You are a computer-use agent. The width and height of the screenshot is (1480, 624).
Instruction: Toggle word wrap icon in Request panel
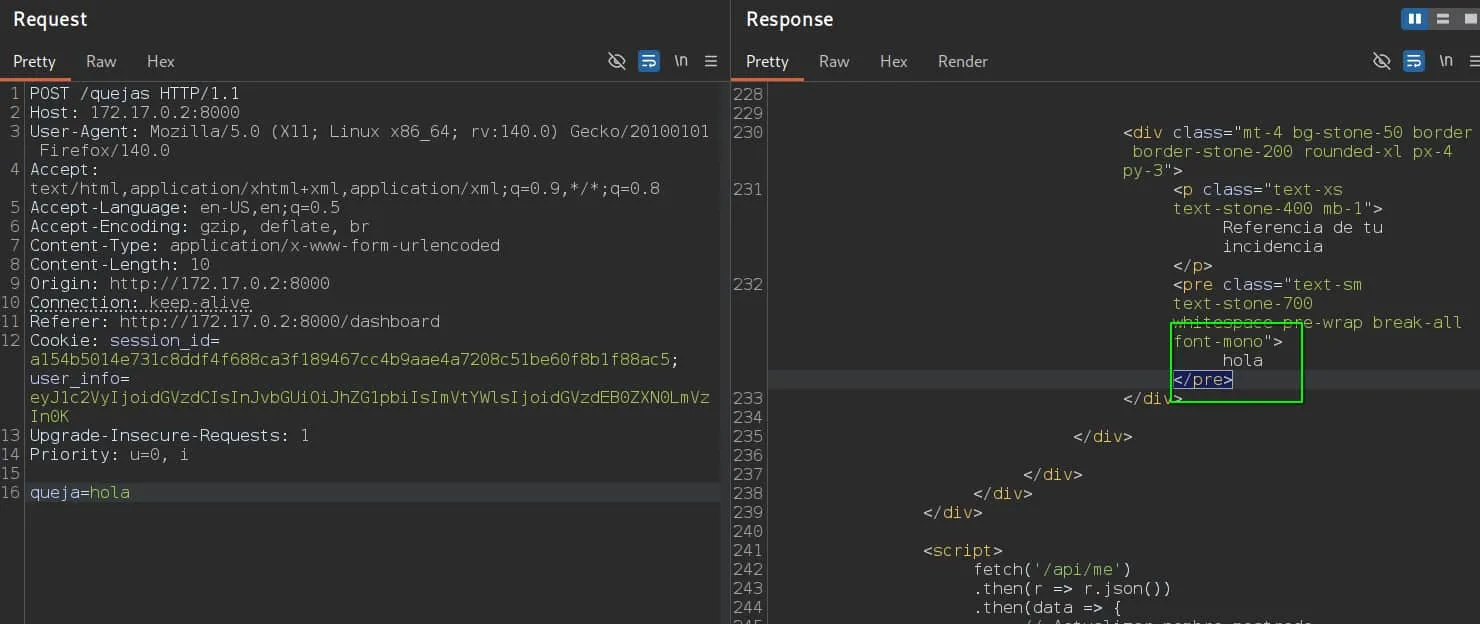[649, 61]
